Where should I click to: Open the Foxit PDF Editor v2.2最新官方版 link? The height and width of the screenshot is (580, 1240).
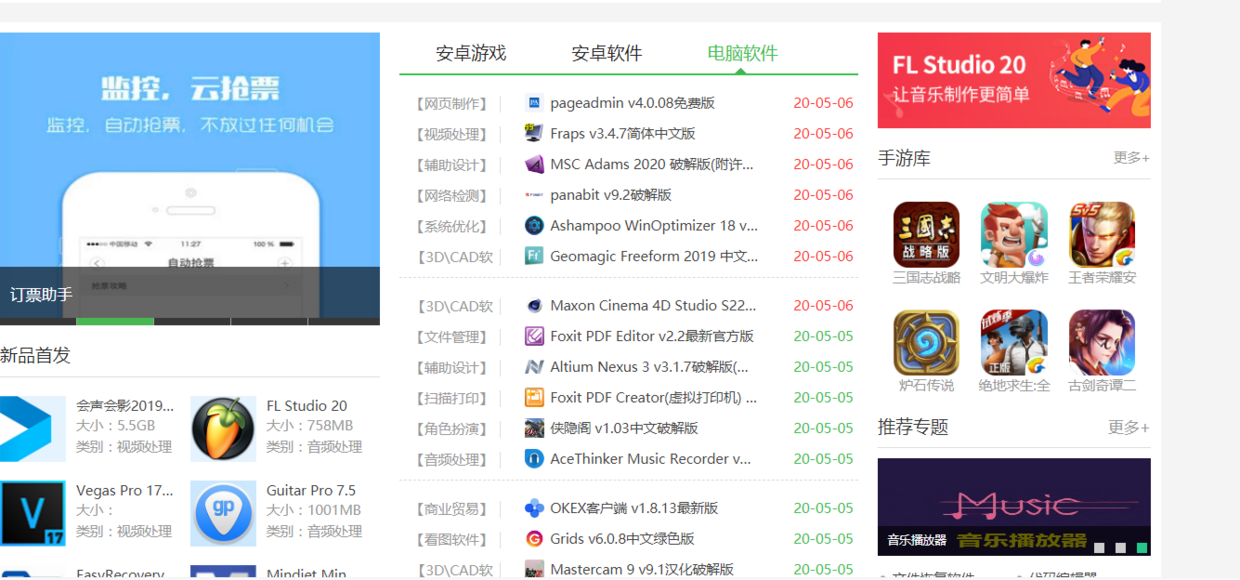(652, 337)
